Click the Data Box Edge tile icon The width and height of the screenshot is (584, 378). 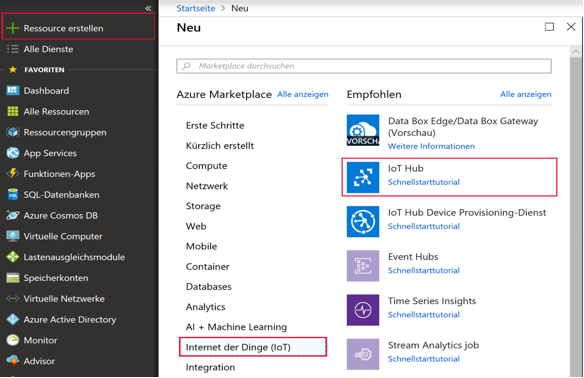click(x=363, y=130)
